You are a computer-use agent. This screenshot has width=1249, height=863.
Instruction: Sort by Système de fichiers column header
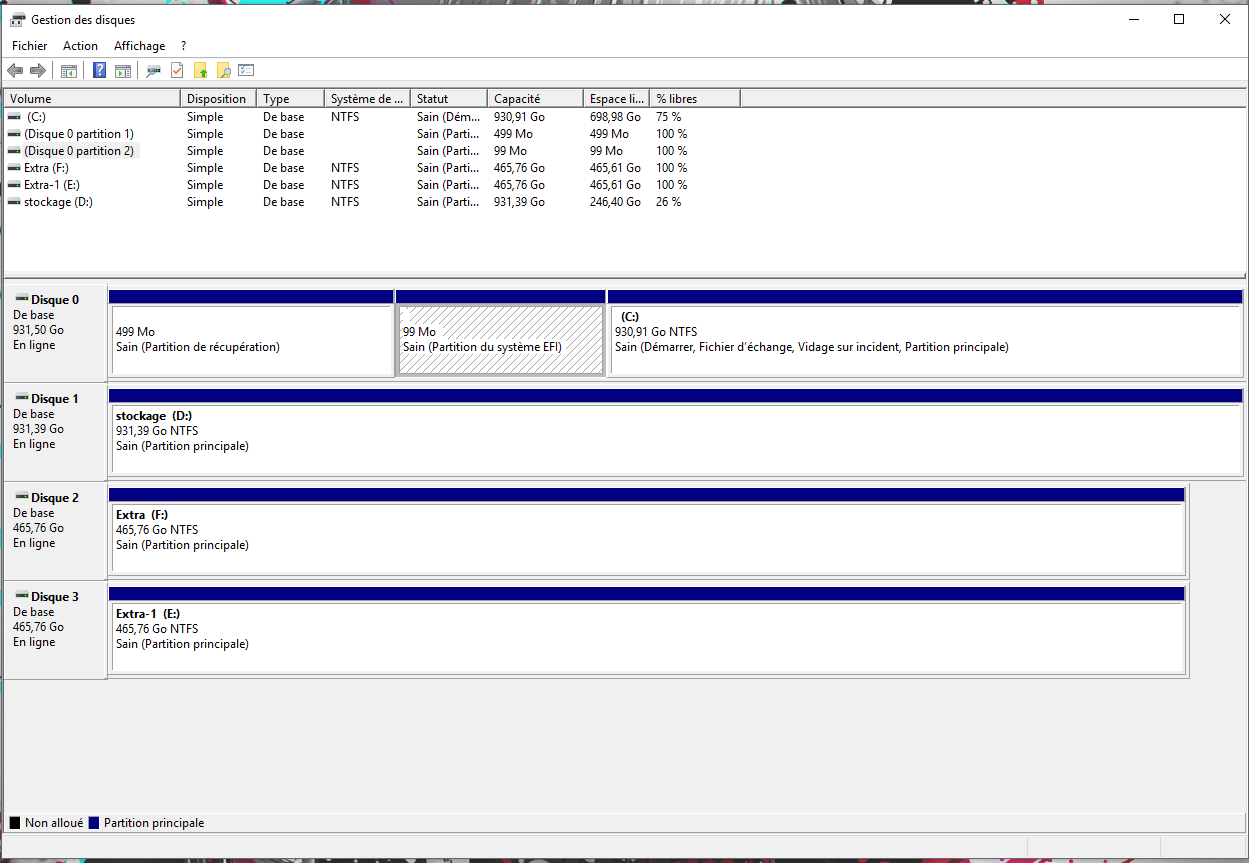coord(368,99)
